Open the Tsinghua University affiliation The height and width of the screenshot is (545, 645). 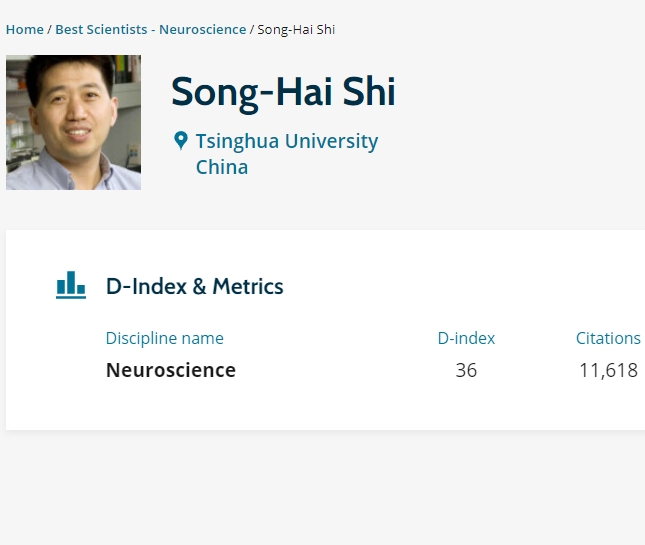pos(286,141)
